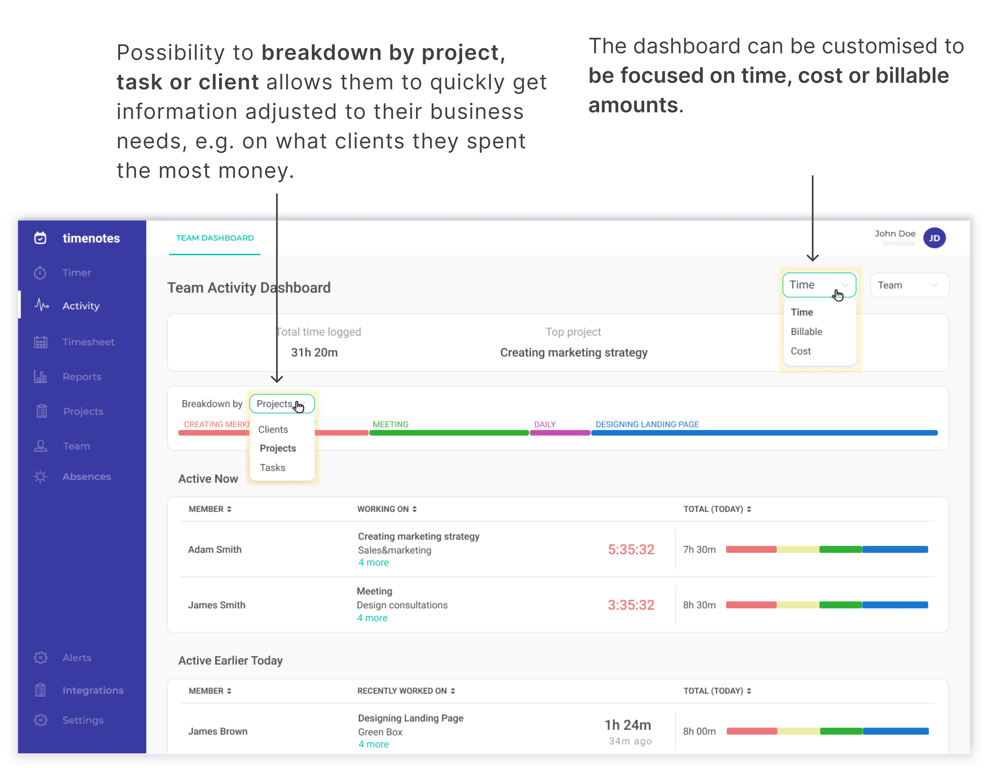The width and height of the screenshot is (988, 768).
Task: Sort Active Earlier Today by MEMBER
Action: click(x=210, y=691)
